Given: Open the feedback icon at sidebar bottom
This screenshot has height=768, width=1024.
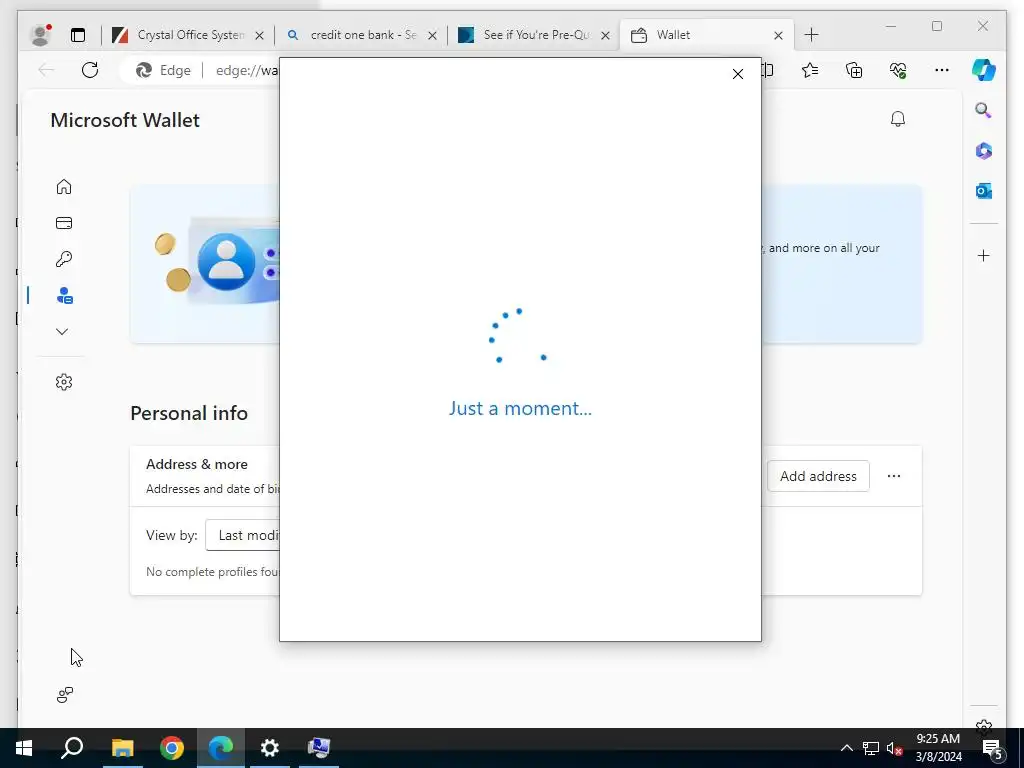Looking at the screenshot, I should 64,695.
